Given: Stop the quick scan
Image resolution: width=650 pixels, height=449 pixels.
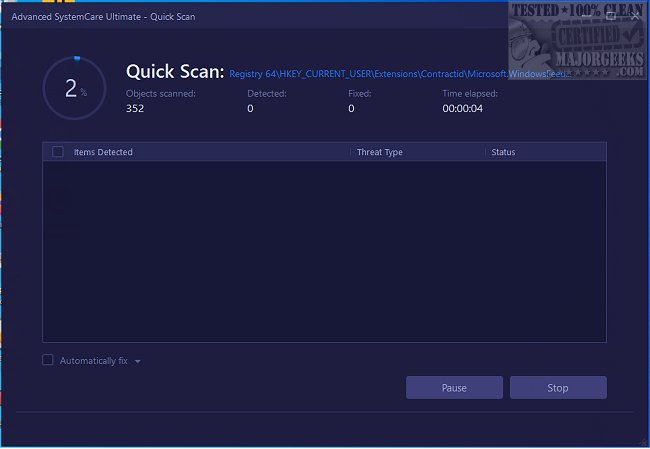Looking at the screenshot, I should [558, 388].
